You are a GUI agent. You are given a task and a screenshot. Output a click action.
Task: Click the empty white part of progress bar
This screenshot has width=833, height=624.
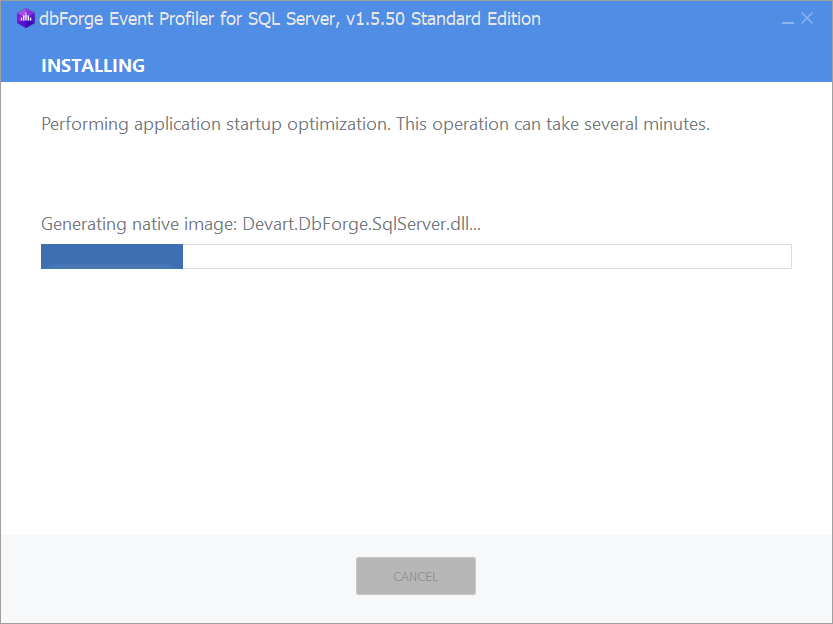pyautogui.click(x=487, y=257)
